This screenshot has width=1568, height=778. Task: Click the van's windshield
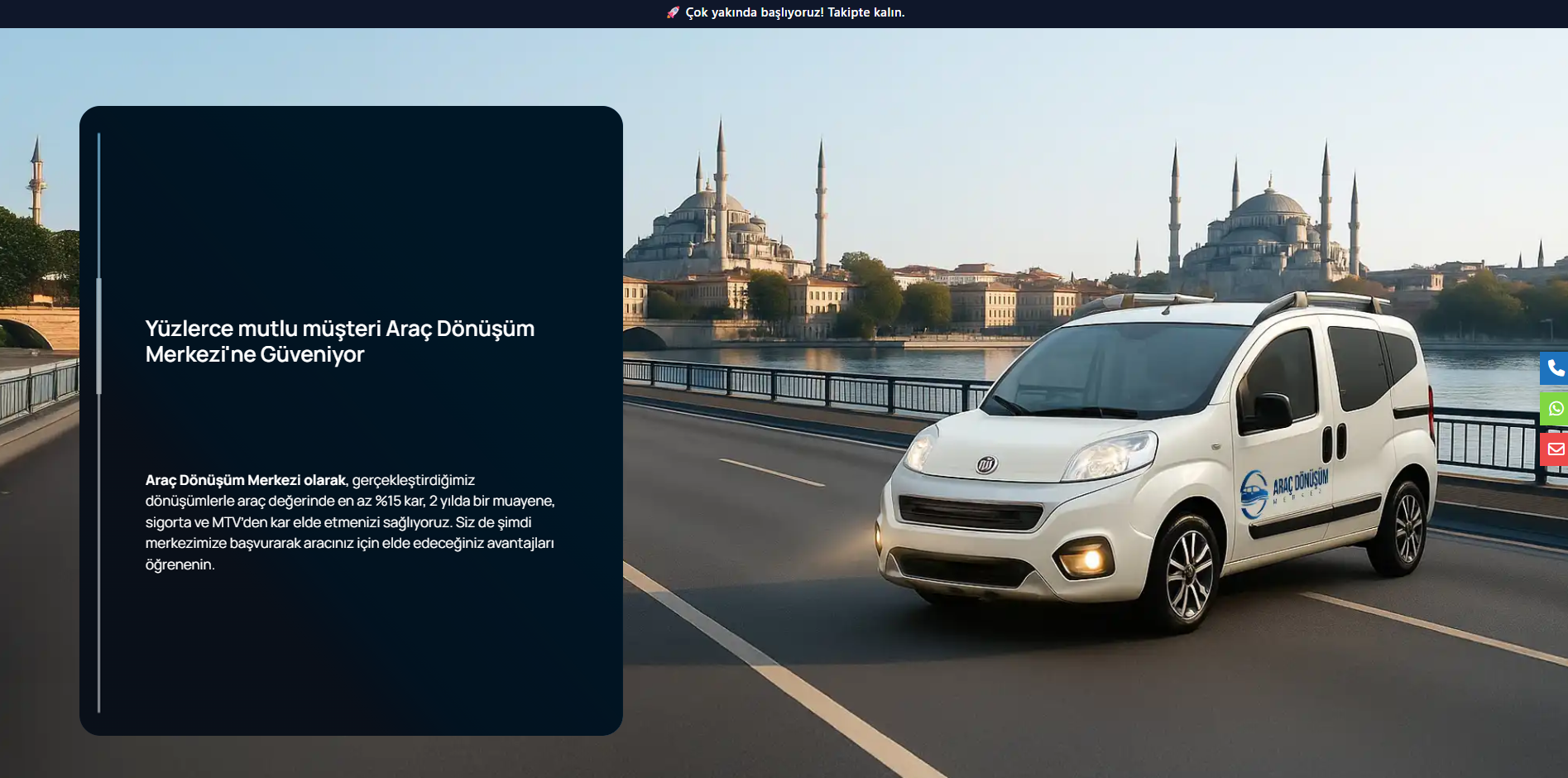[x=1109, y=368]
